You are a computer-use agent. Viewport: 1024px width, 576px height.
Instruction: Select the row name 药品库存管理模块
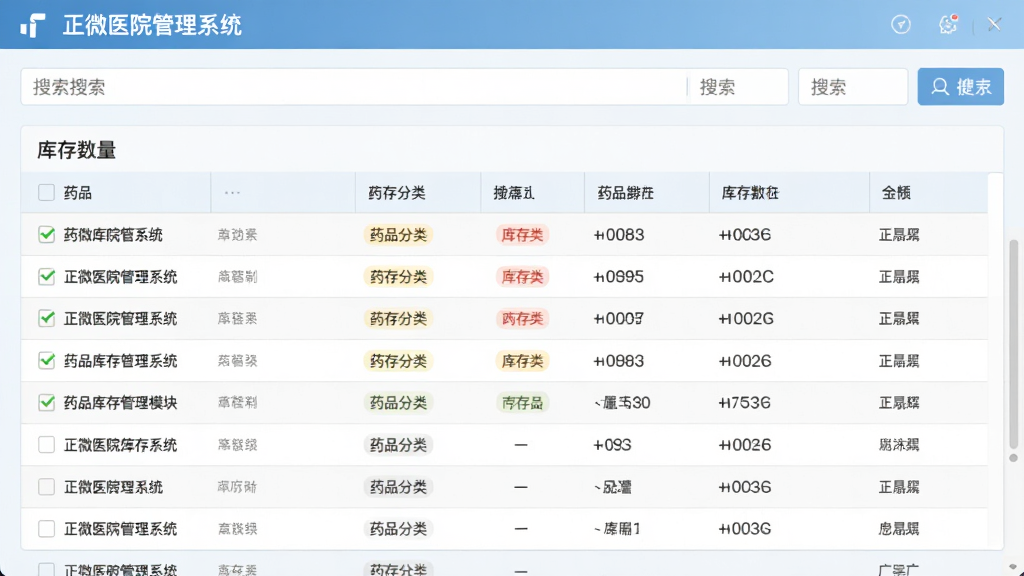tap(120, 402)
